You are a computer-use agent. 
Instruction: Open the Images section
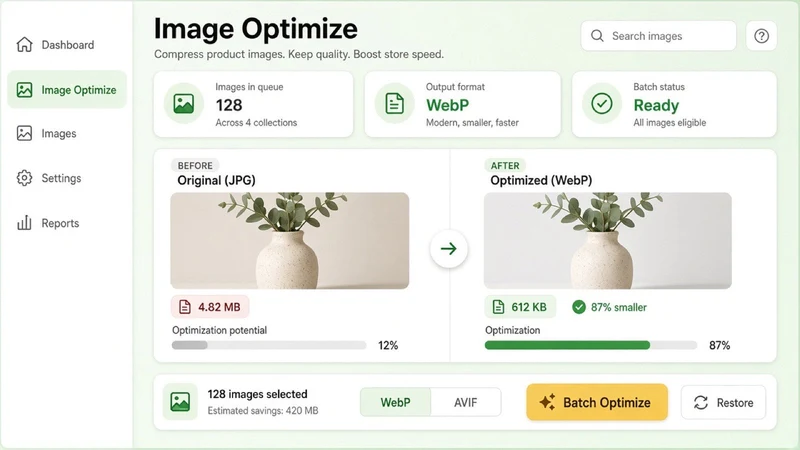click(67, 133)
